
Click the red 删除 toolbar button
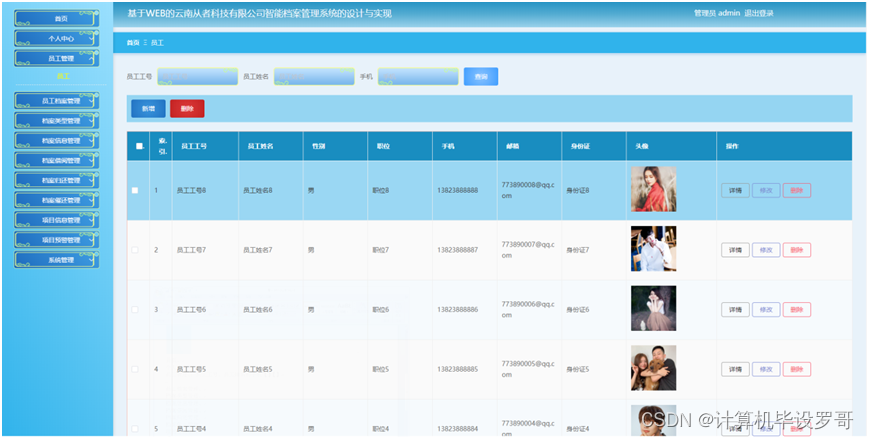[x=187, y=109]
